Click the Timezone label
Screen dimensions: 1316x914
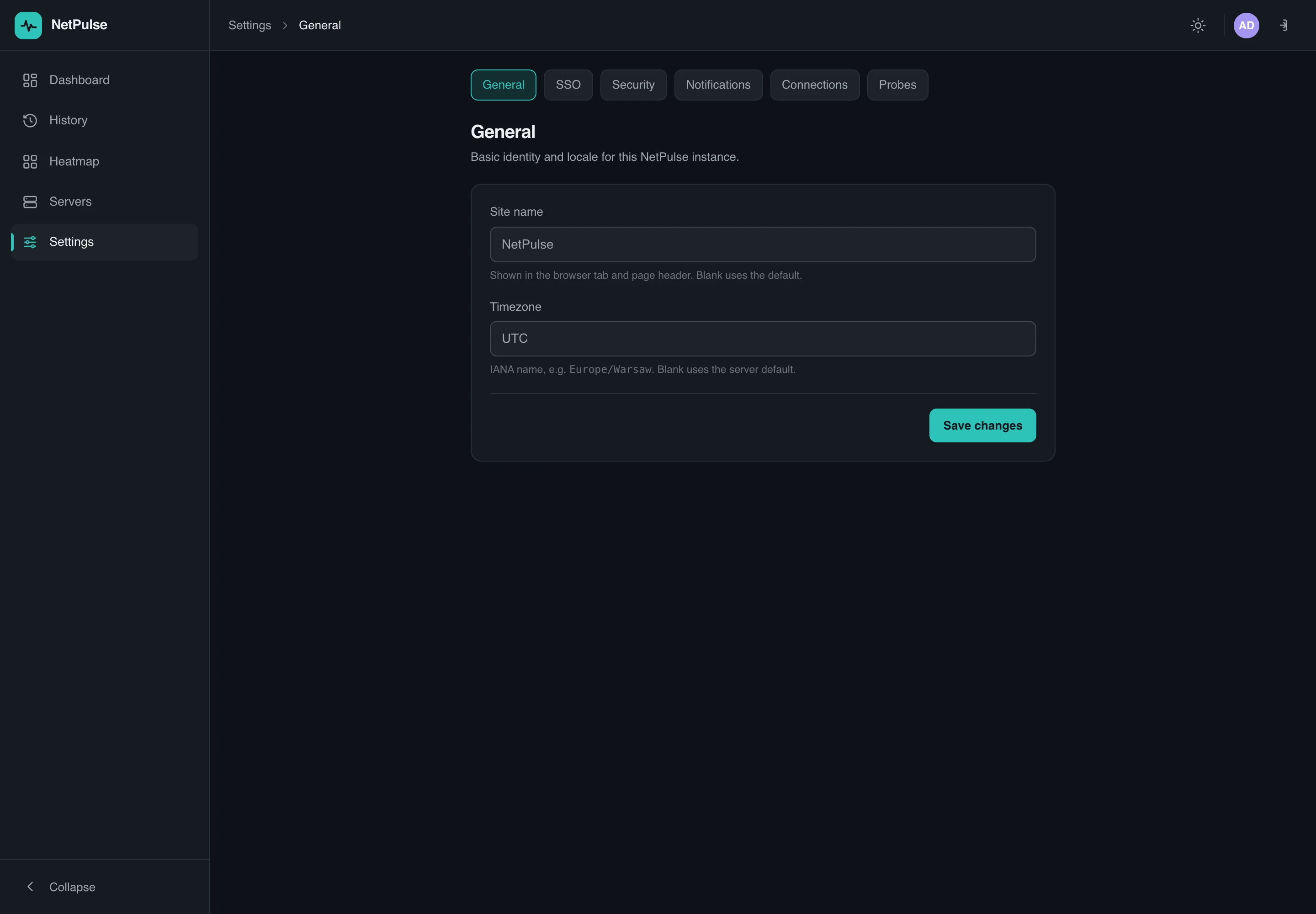515,307
